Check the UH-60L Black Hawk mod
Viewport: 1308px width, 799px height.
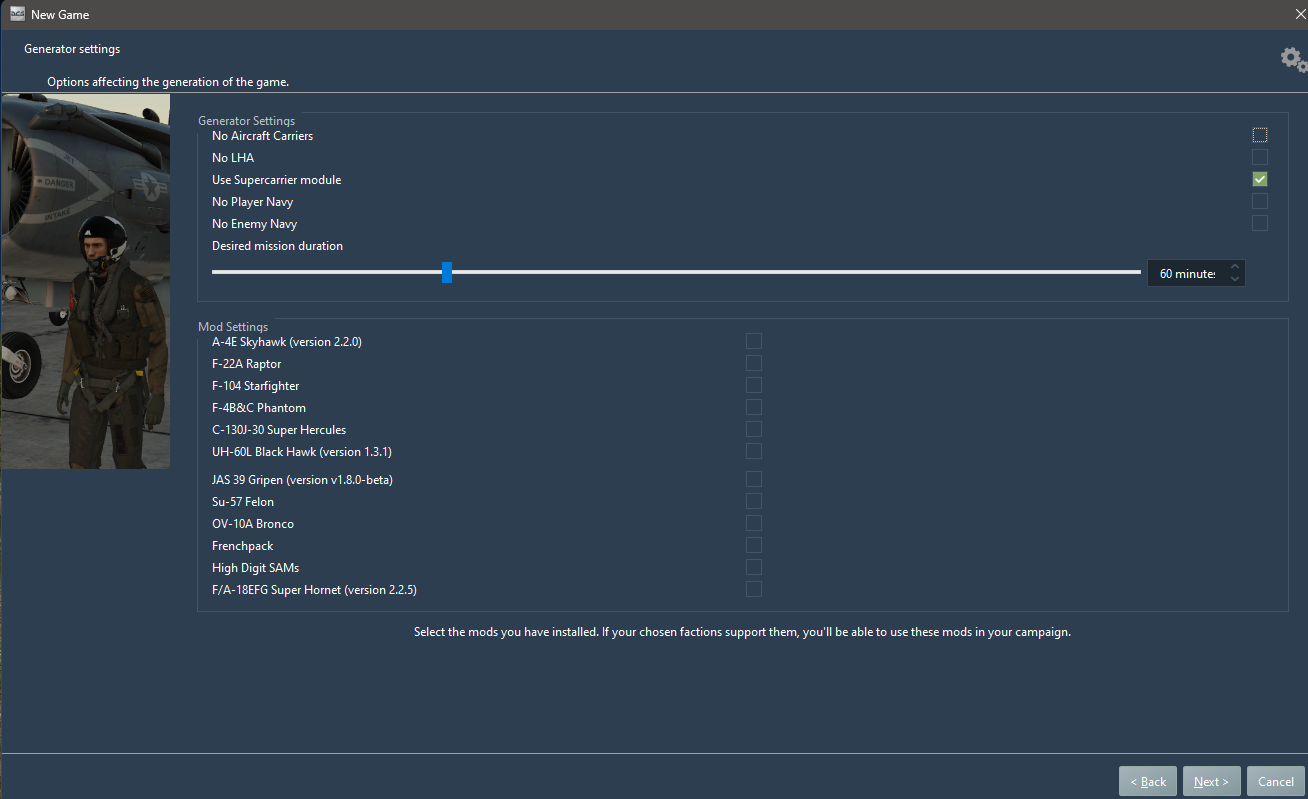pos(754,451)
